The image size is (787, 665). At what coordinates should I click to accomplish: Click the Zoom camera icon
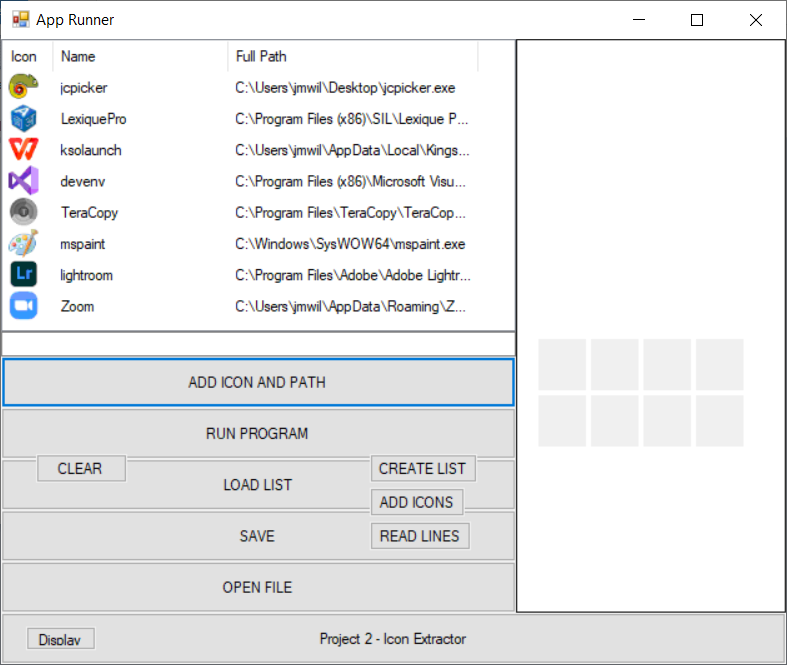click(24, 306)
